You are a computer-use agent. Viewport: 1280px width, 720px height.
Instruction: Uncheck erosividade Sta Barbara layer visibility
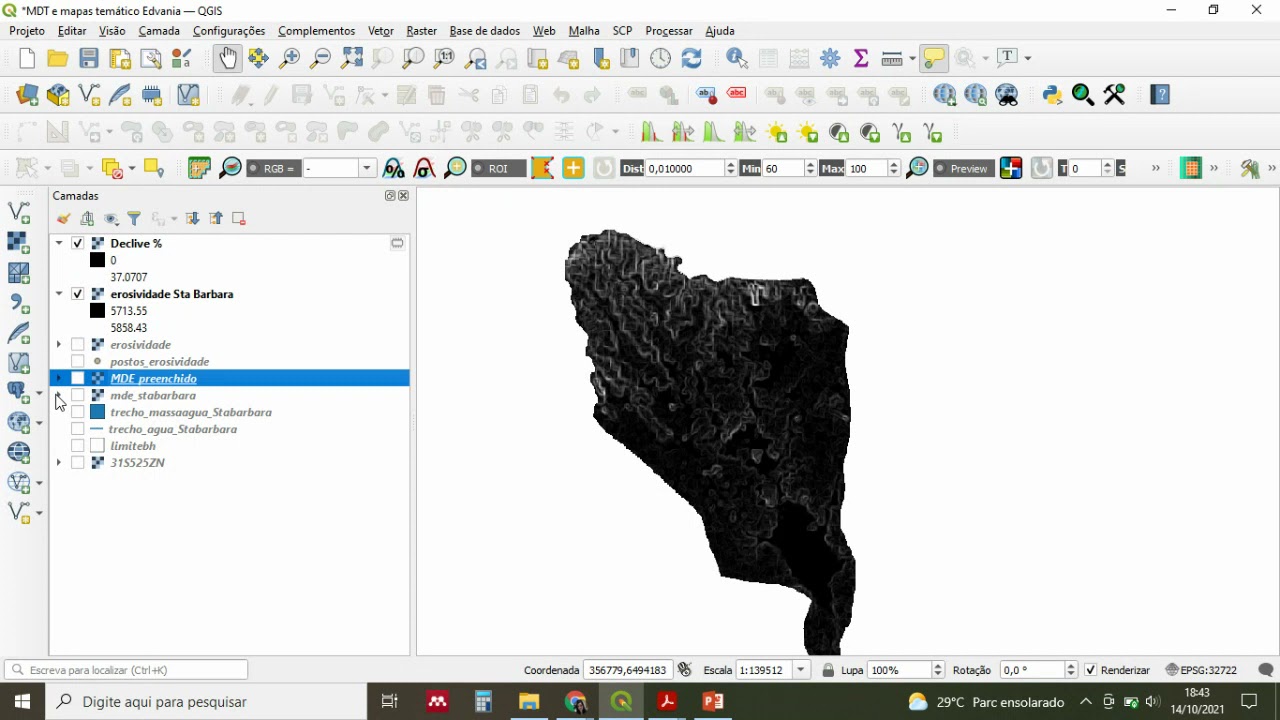(x=78, y=294)
